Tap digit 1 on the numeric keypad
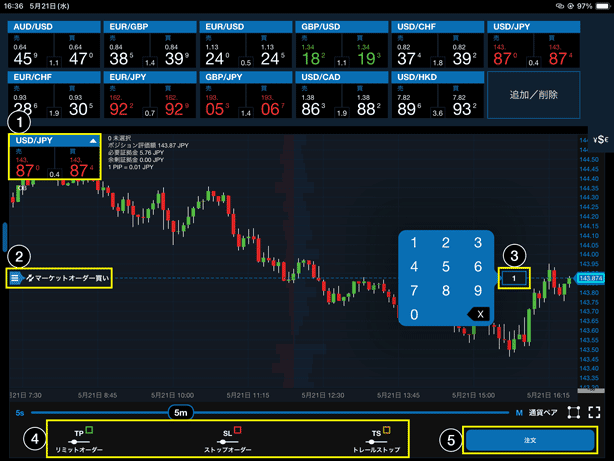 [414, 243]
